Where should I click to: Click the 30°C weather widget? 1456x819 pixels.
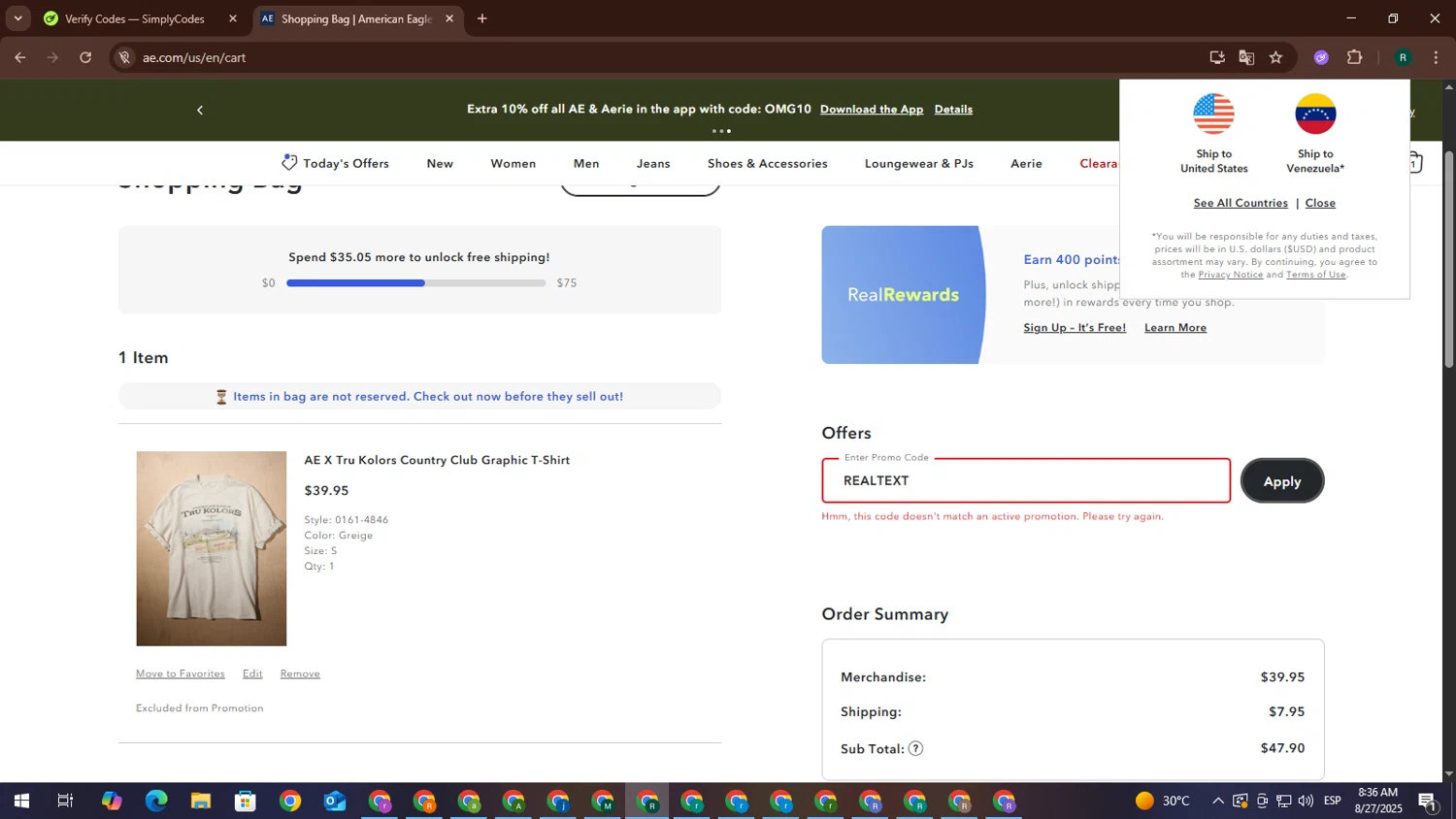coord(1163,801)
